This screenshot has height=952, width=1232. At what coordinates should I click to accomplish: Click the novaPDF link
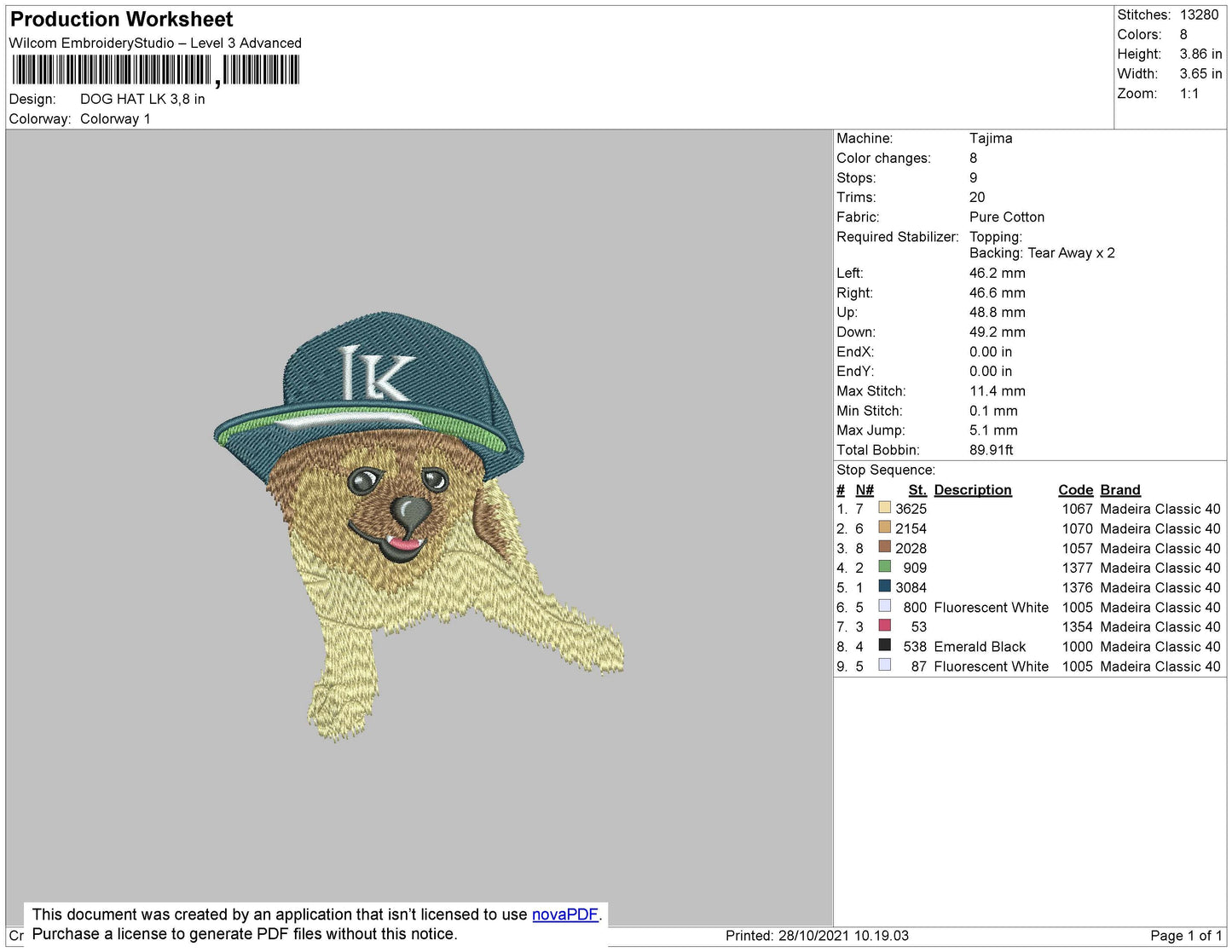tap(565, 914)
